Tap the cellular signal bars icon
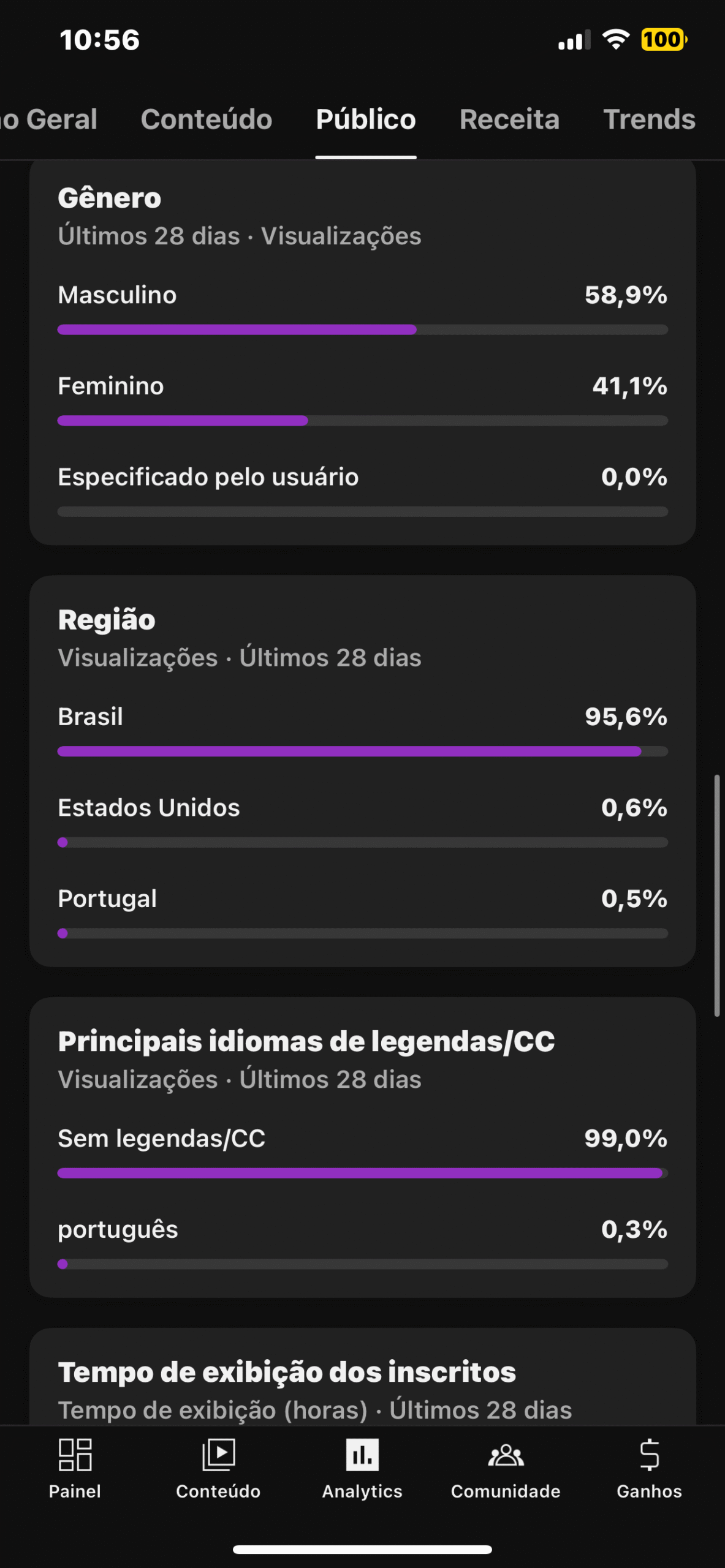 tap(574, 40)
